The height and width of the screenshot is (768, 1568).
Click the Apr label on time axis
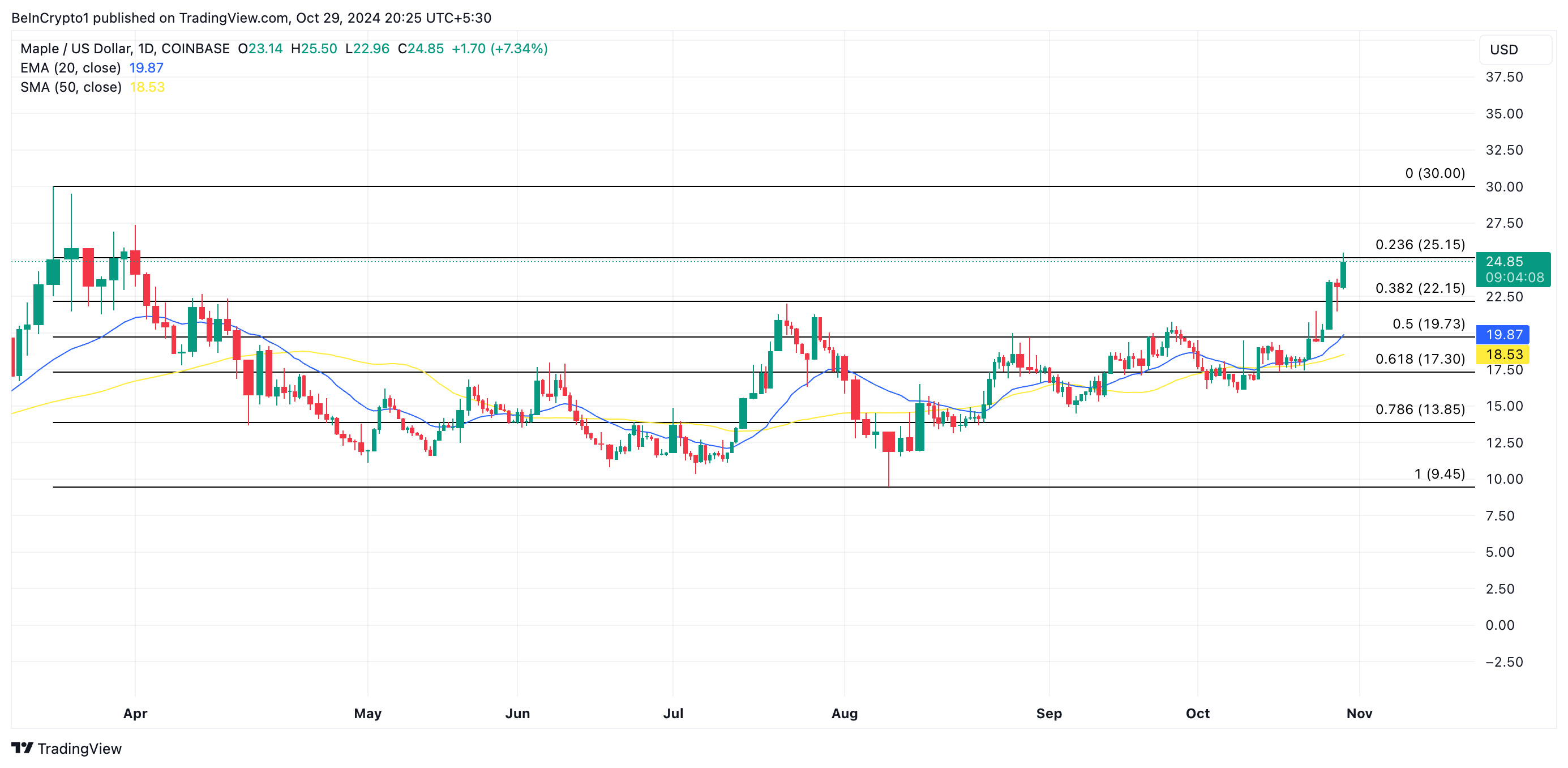click(x=135, y=713)
